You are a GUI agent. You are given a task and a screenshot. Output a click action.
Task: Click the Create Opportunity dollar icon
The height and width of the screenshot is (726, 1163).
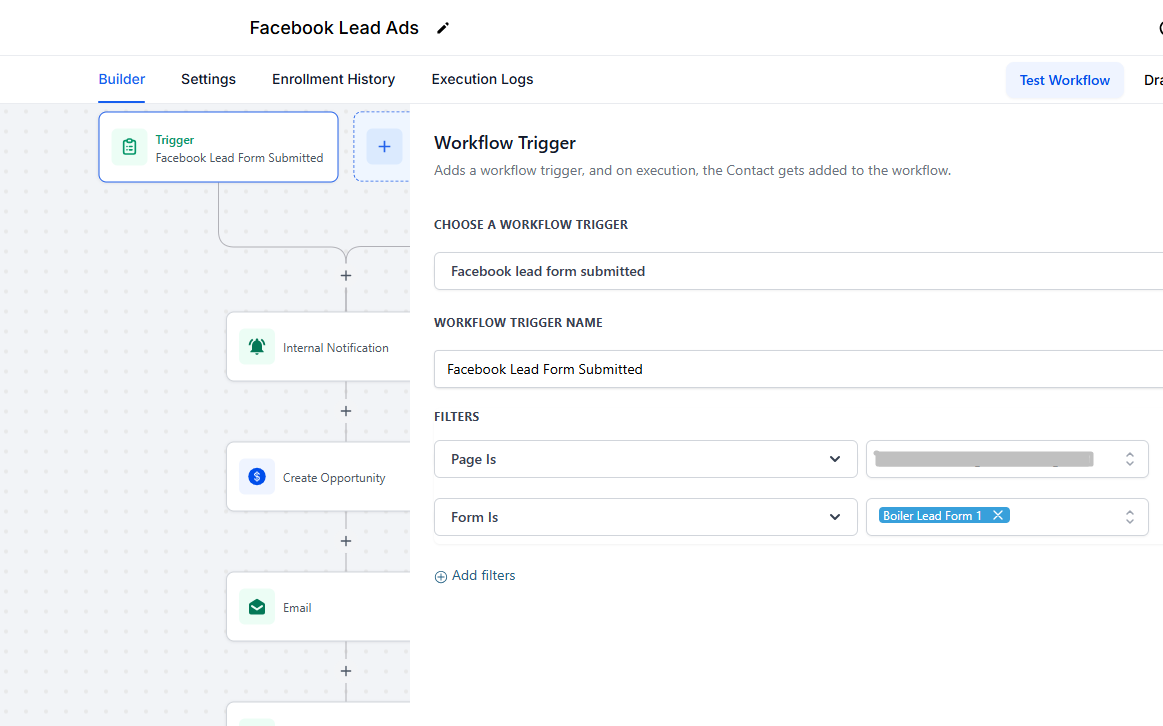257,477
